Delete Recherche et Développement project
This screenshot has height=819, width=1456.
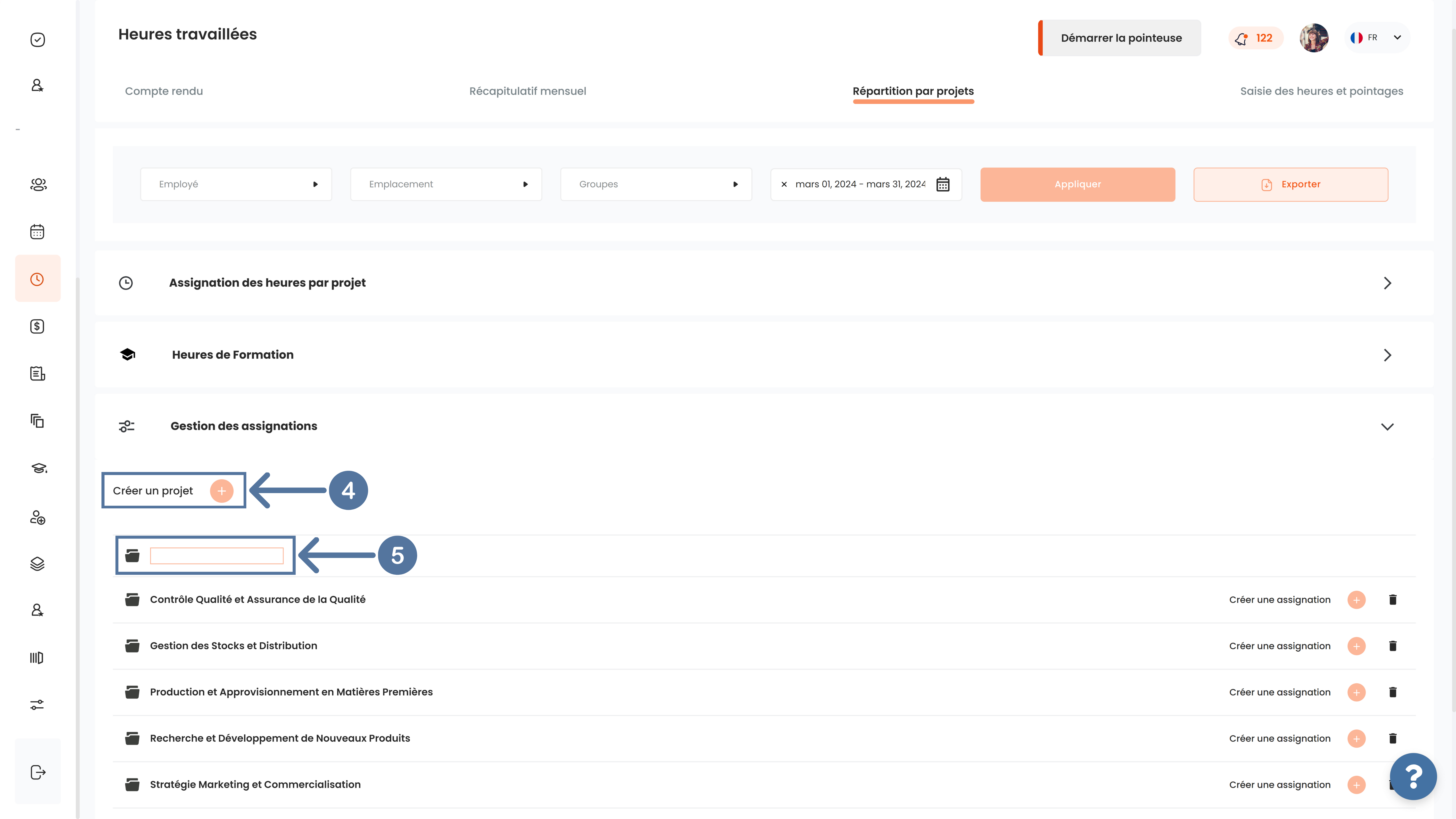(x=1393, y=739)
